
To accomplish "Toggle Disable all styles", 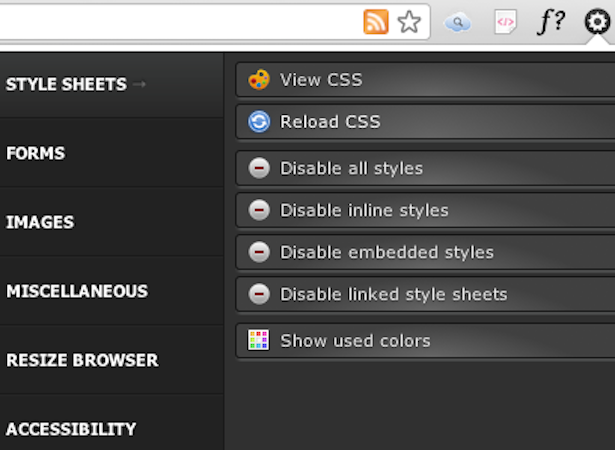I will 425,168.
